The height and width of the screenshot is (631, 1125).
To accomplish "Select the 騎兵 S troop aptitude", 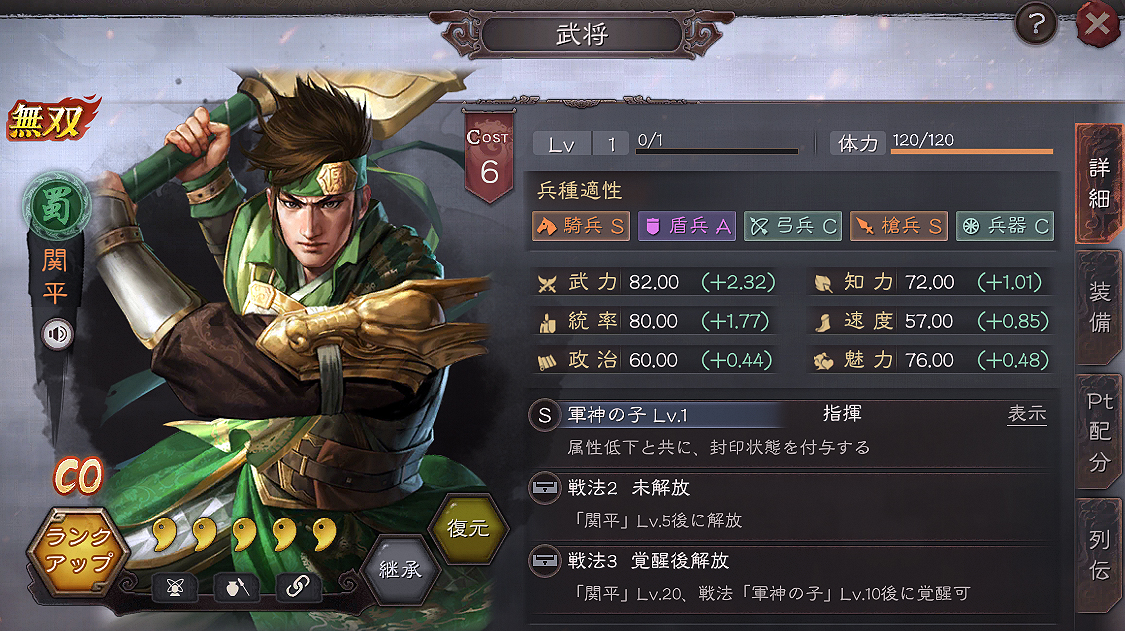I will pos(580,226).
